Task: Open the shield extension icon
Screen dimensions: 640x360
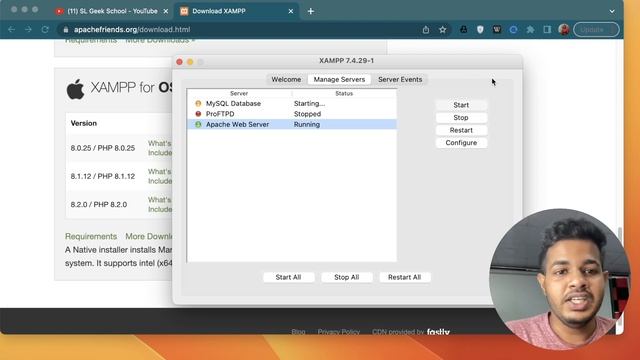Action: [x=480, y=29]
